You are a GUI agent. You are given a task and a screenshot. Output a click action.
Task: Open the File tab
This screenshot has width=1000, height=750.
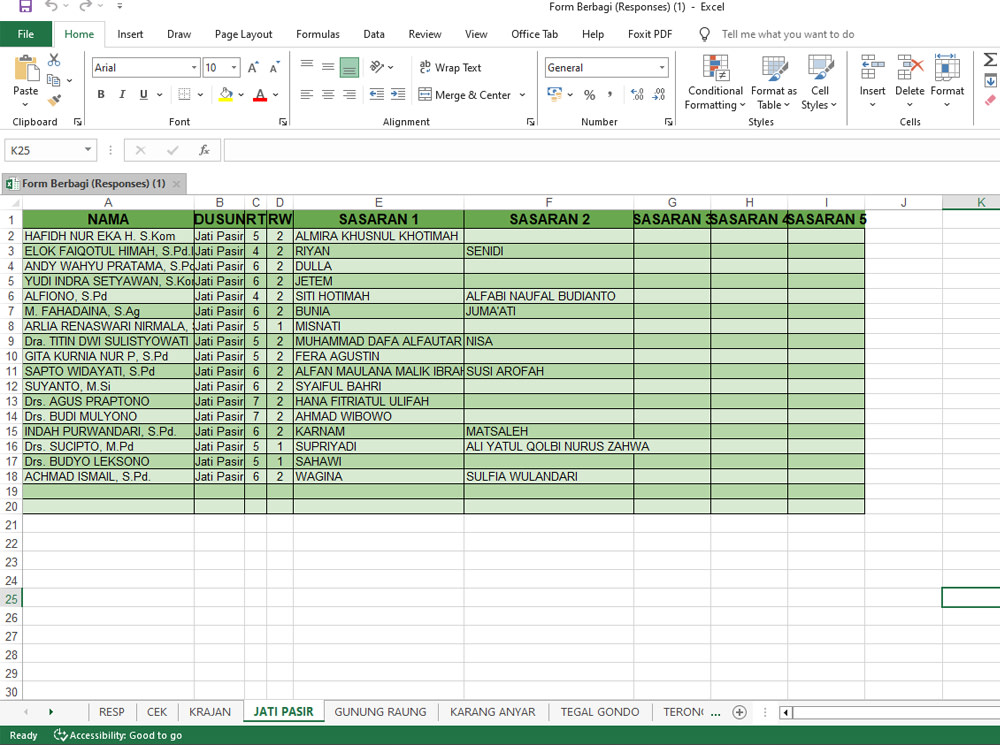(26, 34)
